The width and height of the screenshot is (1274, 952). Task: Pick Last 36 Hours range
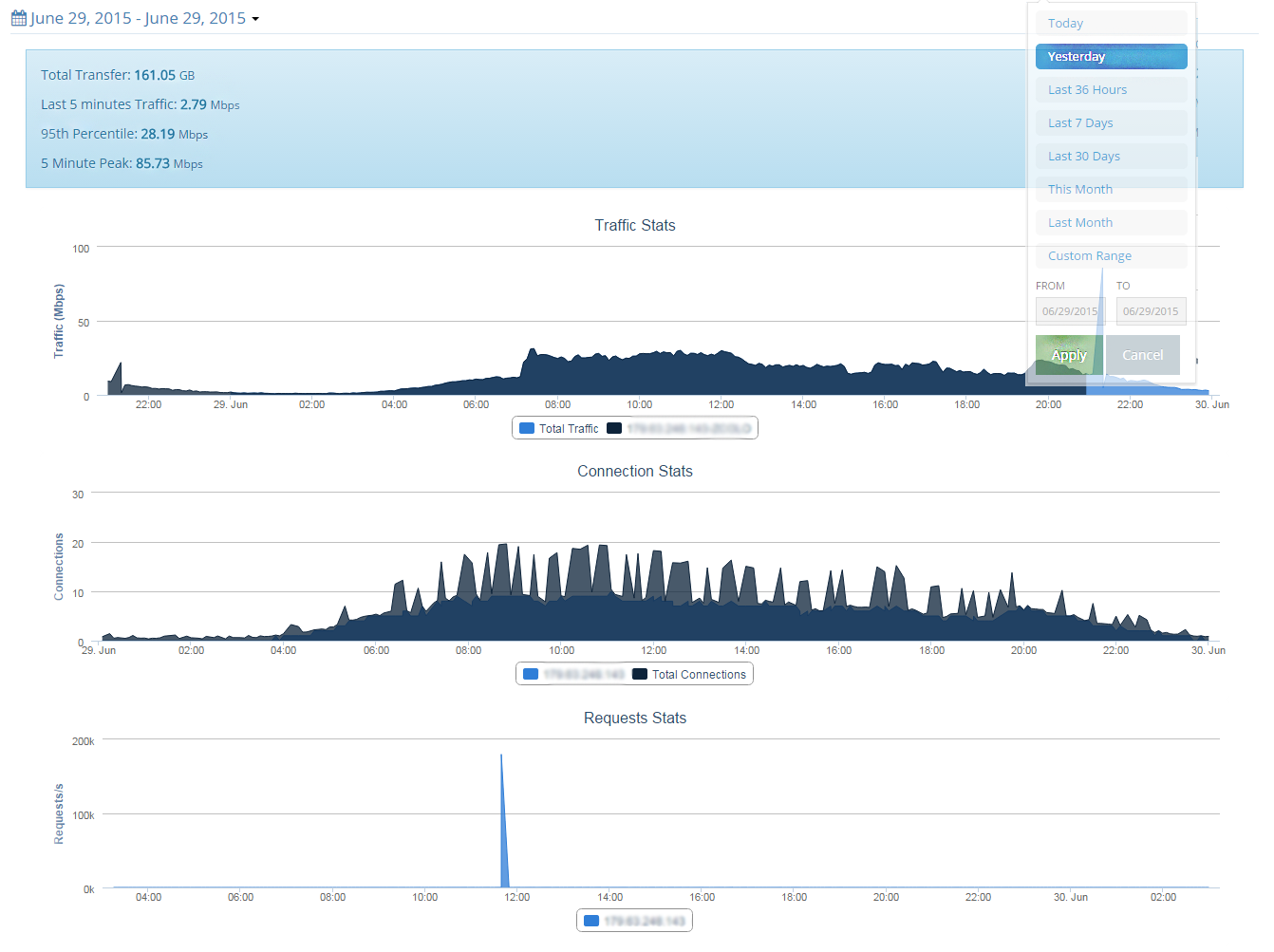(1112, 89)
